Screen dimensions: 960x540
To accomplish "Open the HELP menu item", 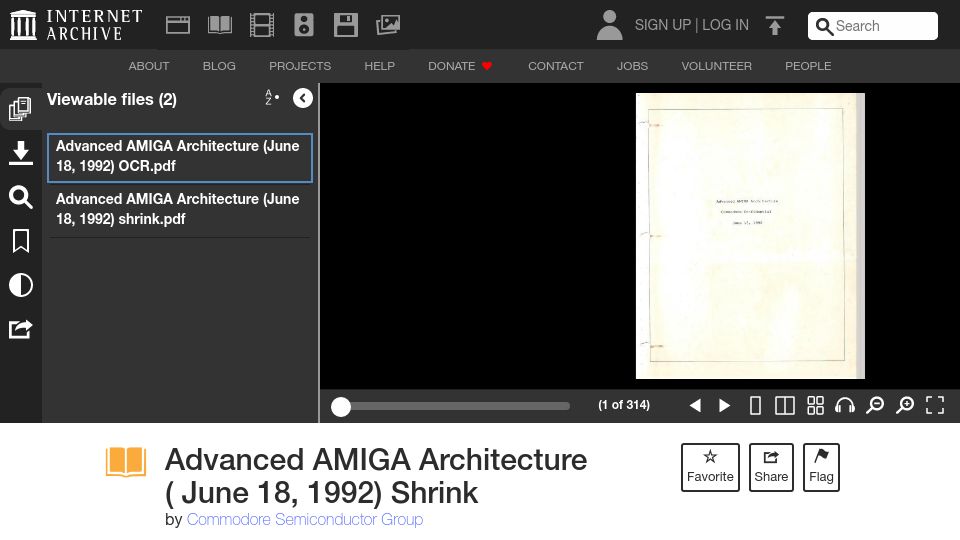I will tap(380, 66).
